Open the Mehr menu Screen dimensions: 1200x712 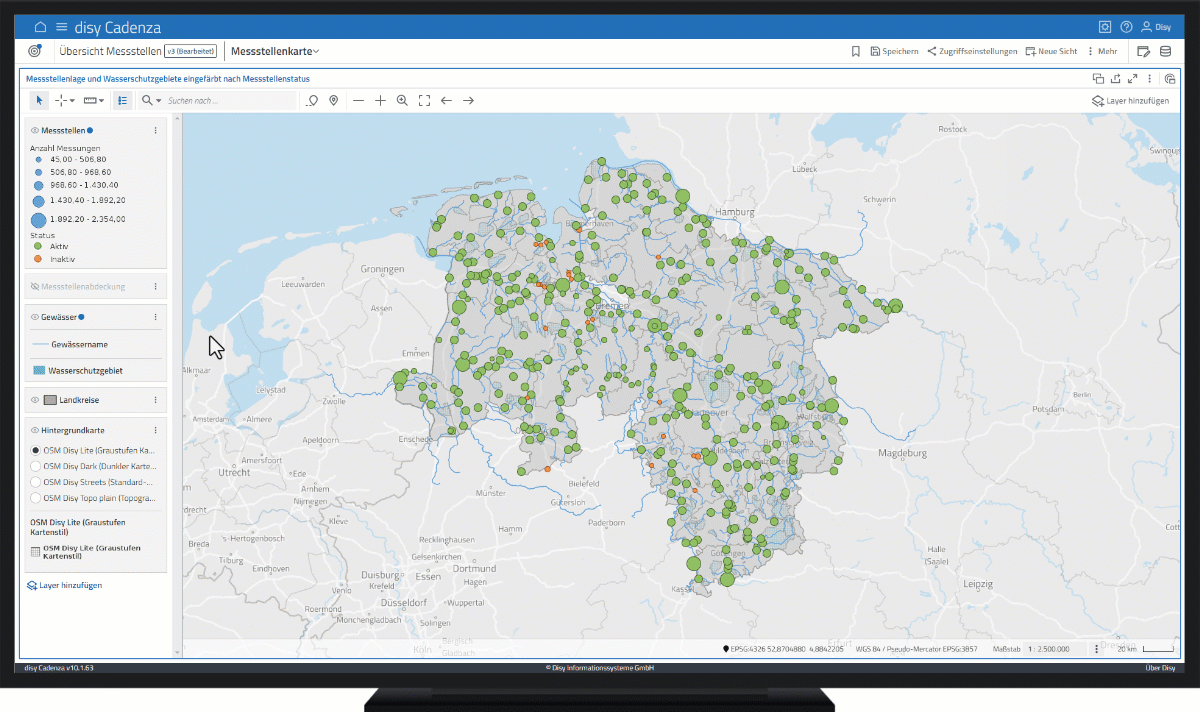pyautogui.click(x=1102, y=51)
